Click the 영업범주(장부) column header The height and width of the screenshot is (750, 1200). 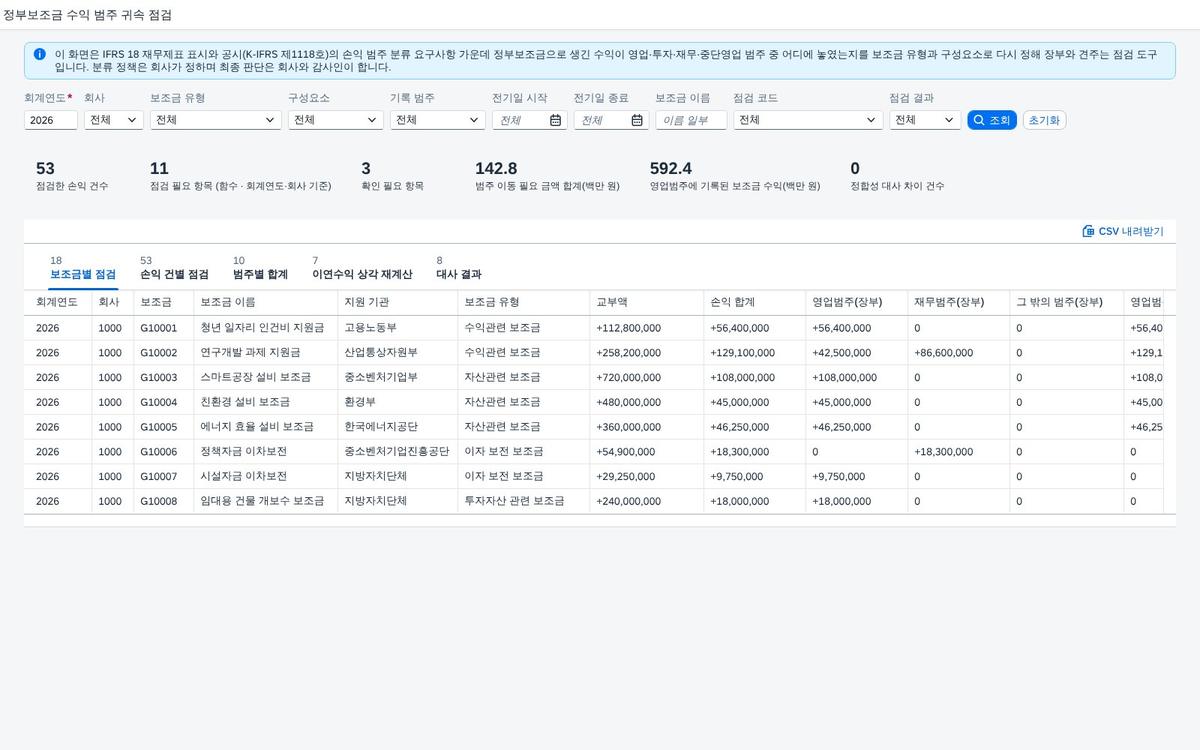click(x=857, y=302)
